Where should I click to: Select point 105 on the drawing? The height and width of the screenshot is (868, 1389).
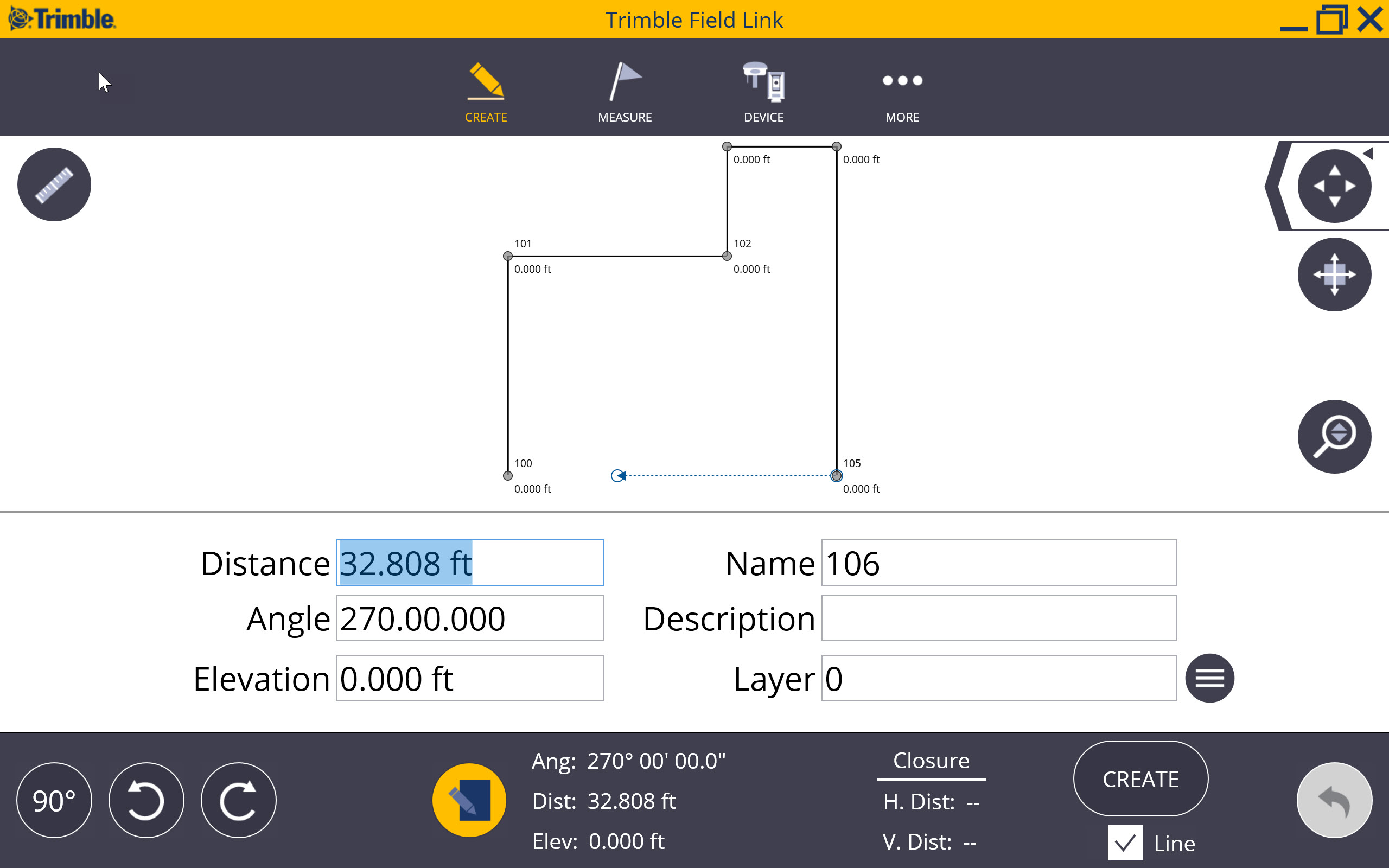click(836, 475)
